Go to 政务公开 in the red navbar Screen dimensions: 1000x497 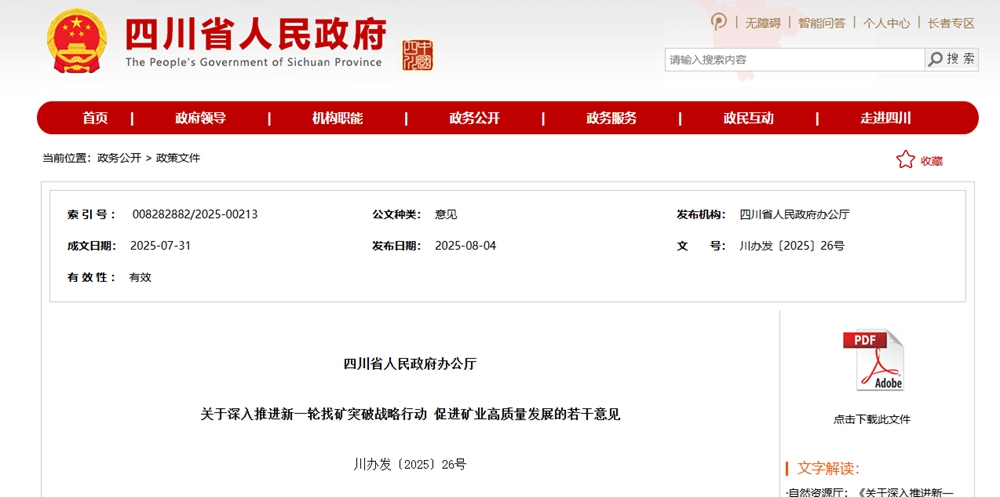point(474,118)
